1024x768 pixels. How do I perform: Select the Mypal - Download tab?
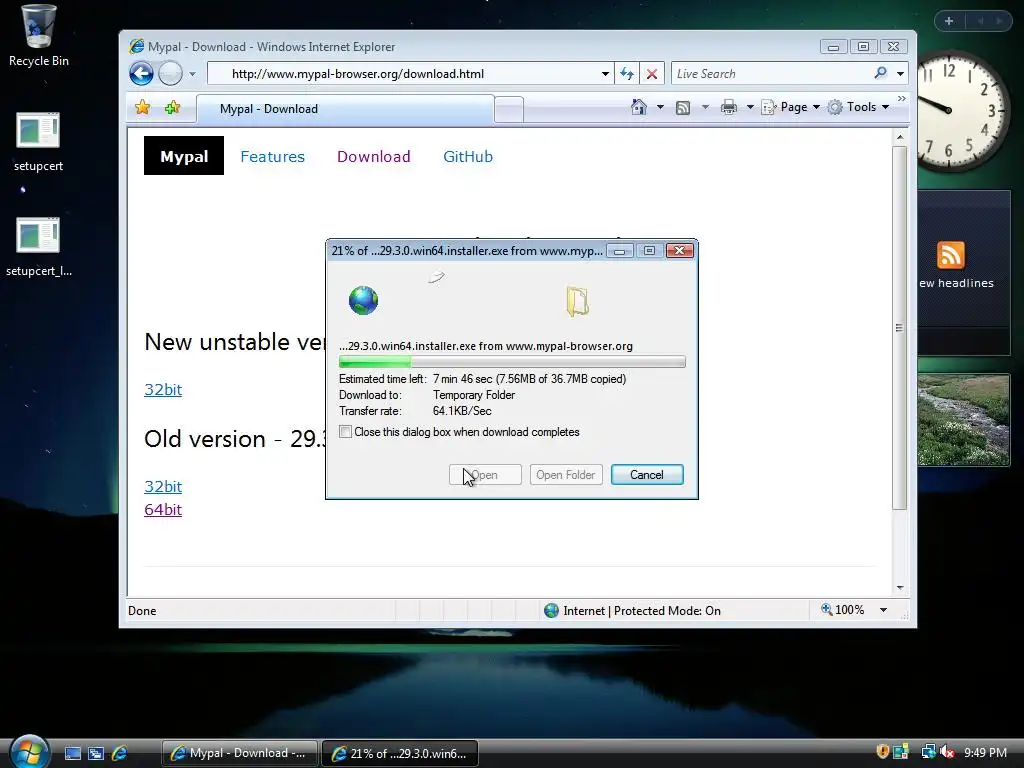click(345, 109)
